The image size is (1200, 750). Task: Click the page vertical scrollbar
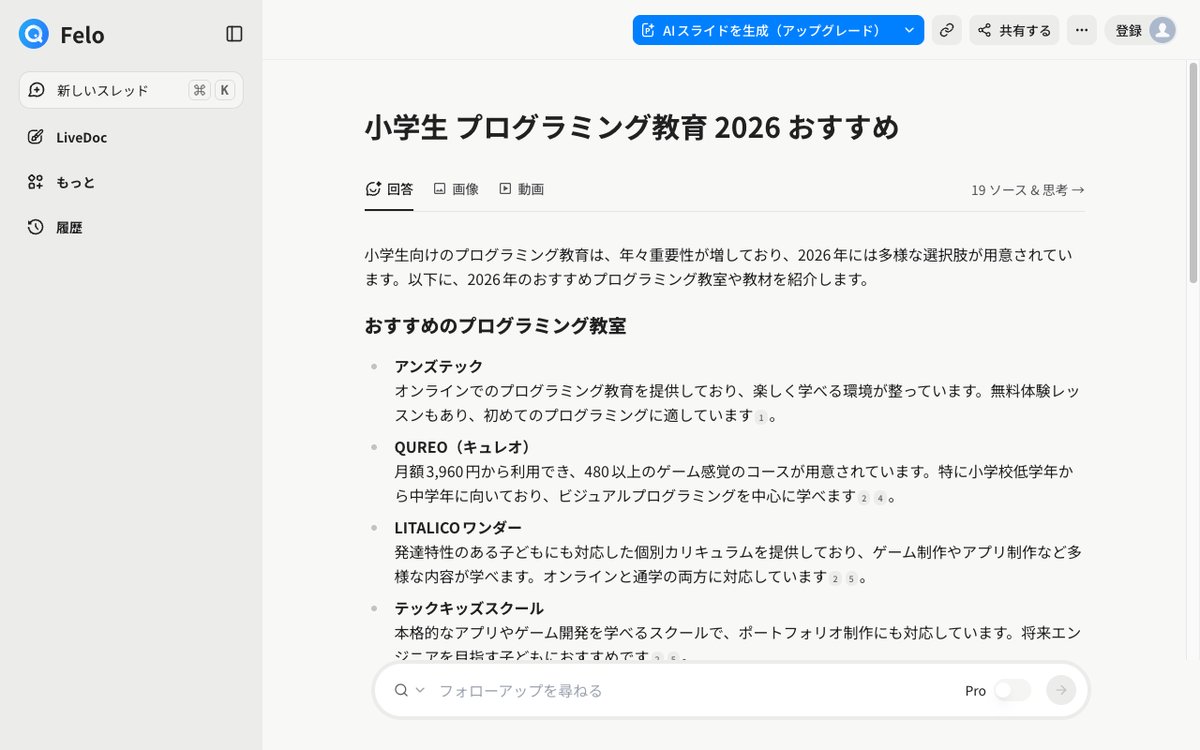click(1192, 172)
